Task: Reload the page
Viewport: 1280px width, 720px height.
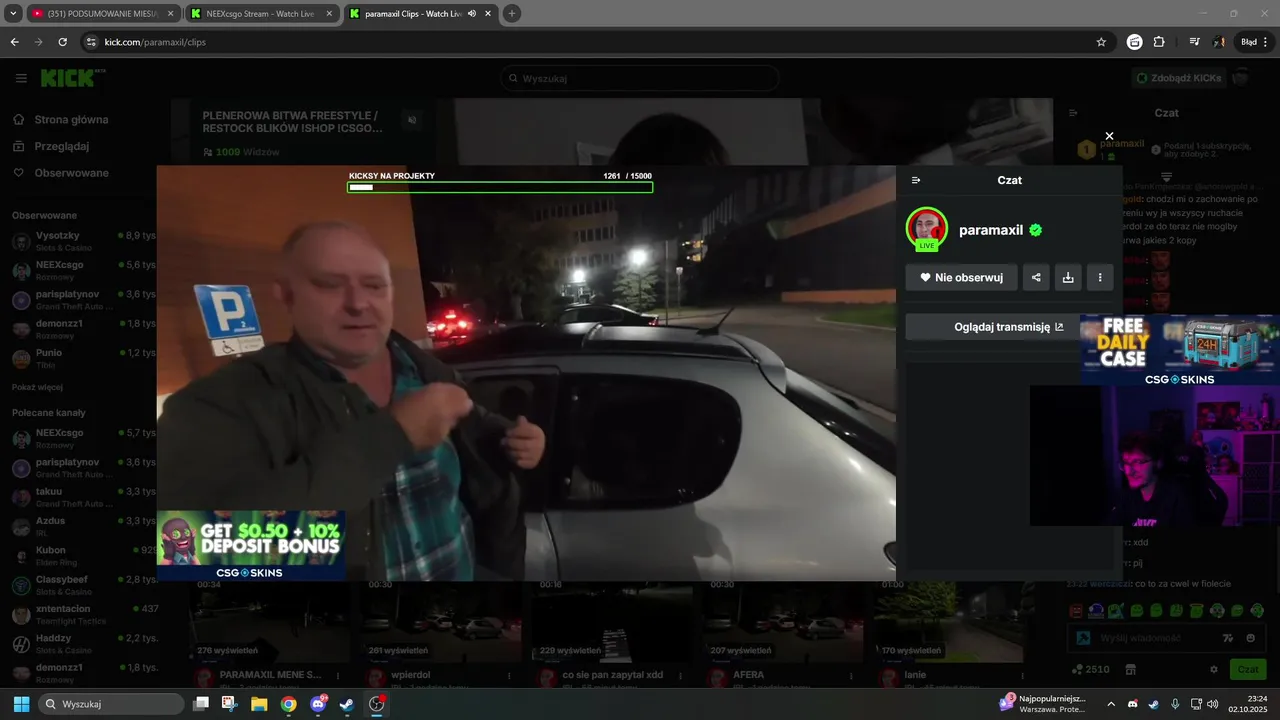Action: [x=62, y=42]
